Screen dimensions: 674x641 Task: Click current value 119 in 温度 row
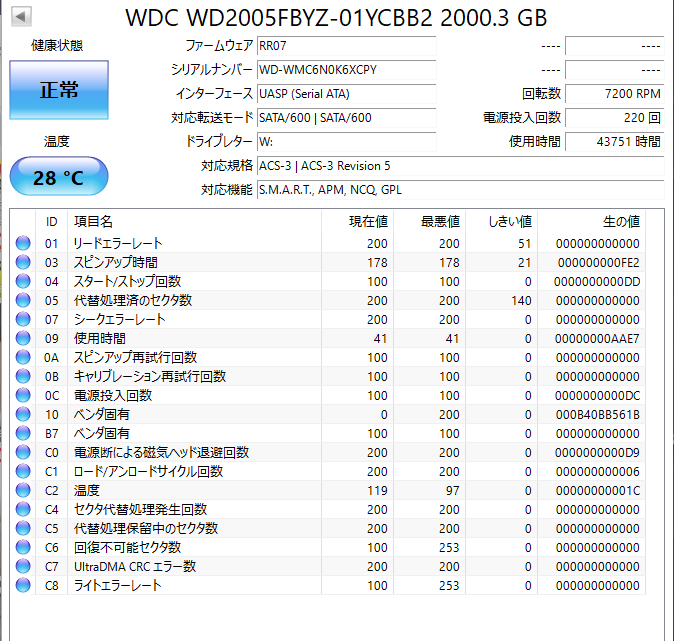pos(377,491)
